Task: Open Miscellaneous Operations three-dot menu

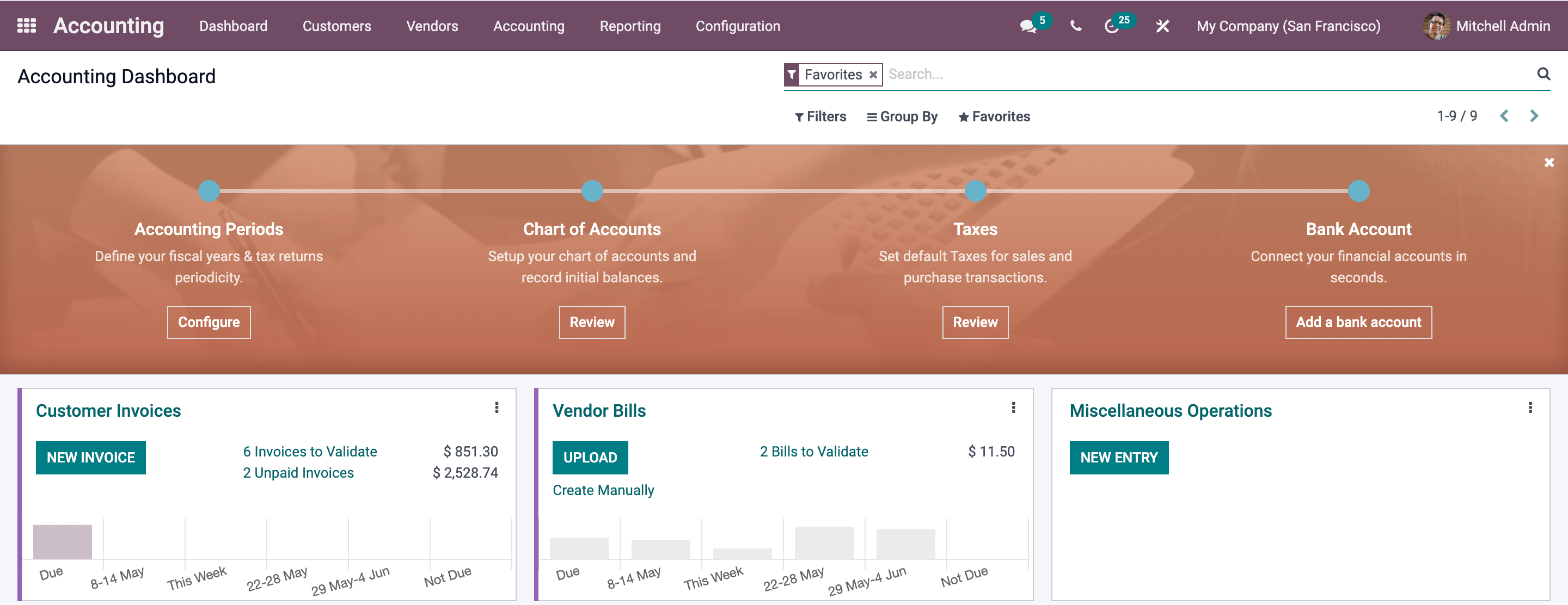Action: pyautogui.click(x=1530, y=408)
